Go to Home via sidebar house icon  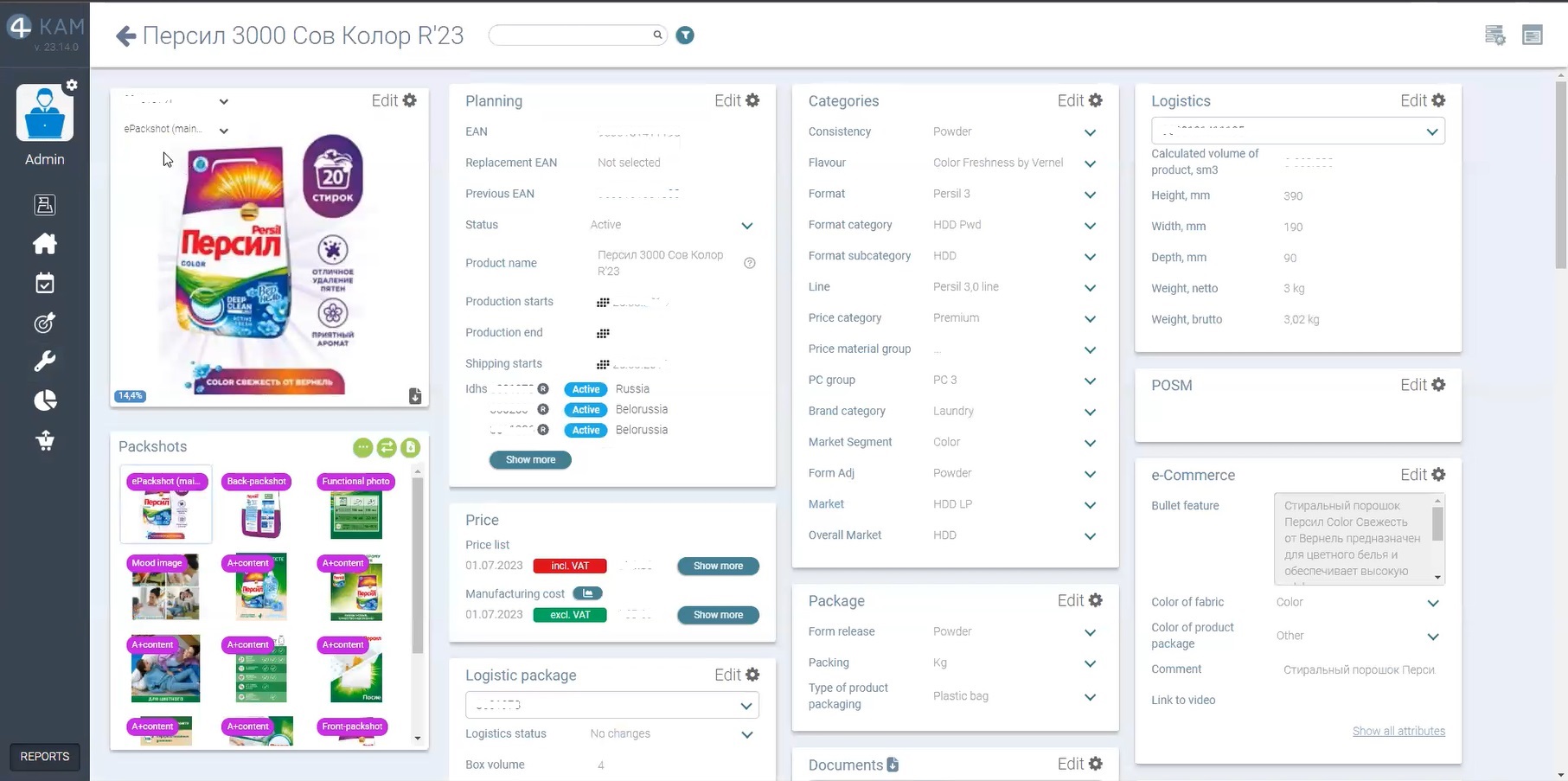[45, 244]
